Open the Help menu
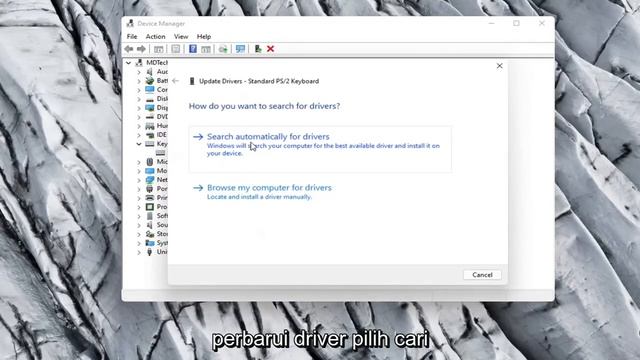The image size is (640, 360). tap(204, 37)
